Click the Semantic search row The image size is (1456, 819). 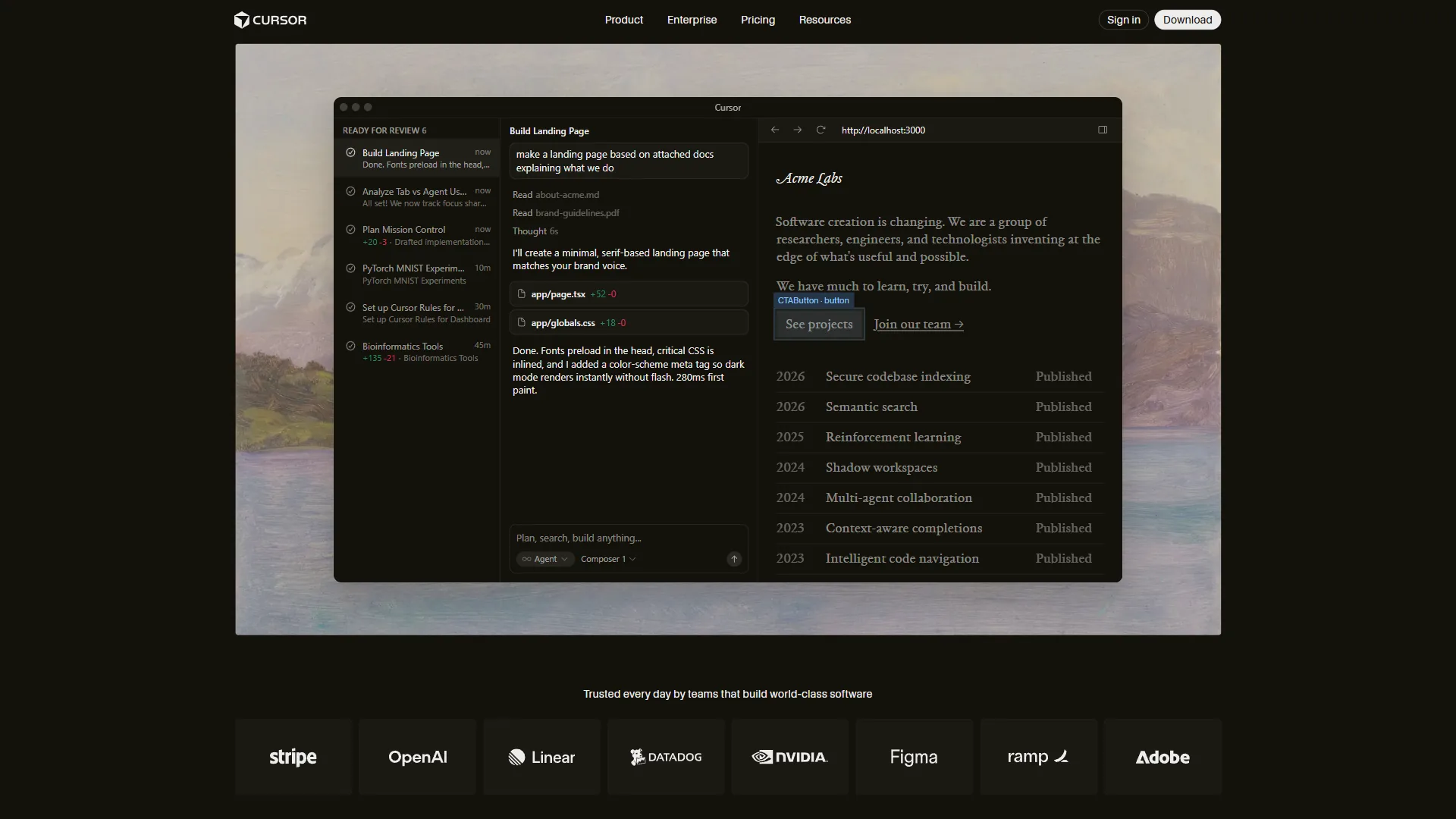(939, 406)
